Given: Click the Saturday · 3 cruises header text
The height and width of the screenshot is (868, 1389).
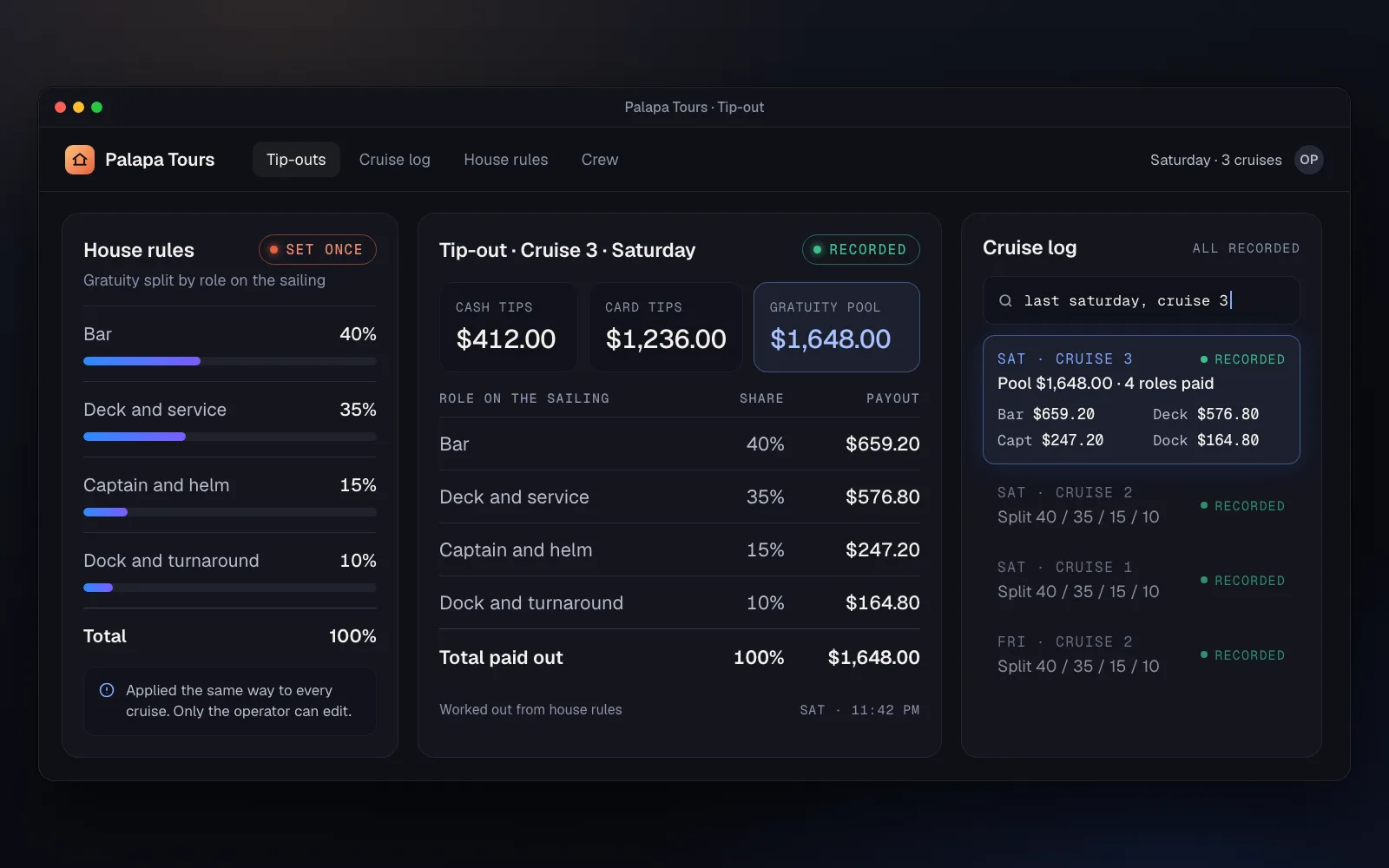Looking at the screenshot, I should [x=1215, y=160].
